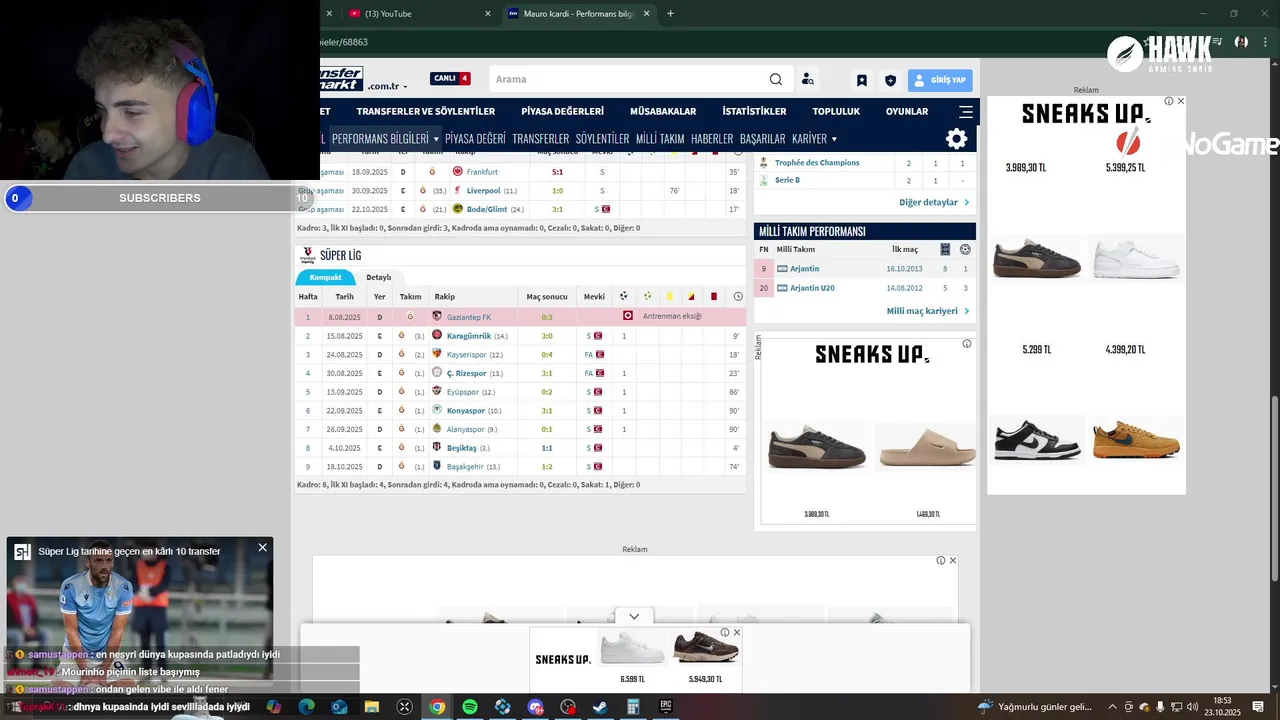The image size is (1280, 720).
Task: Show hidden system tray icons
Action: point(1112,707)
